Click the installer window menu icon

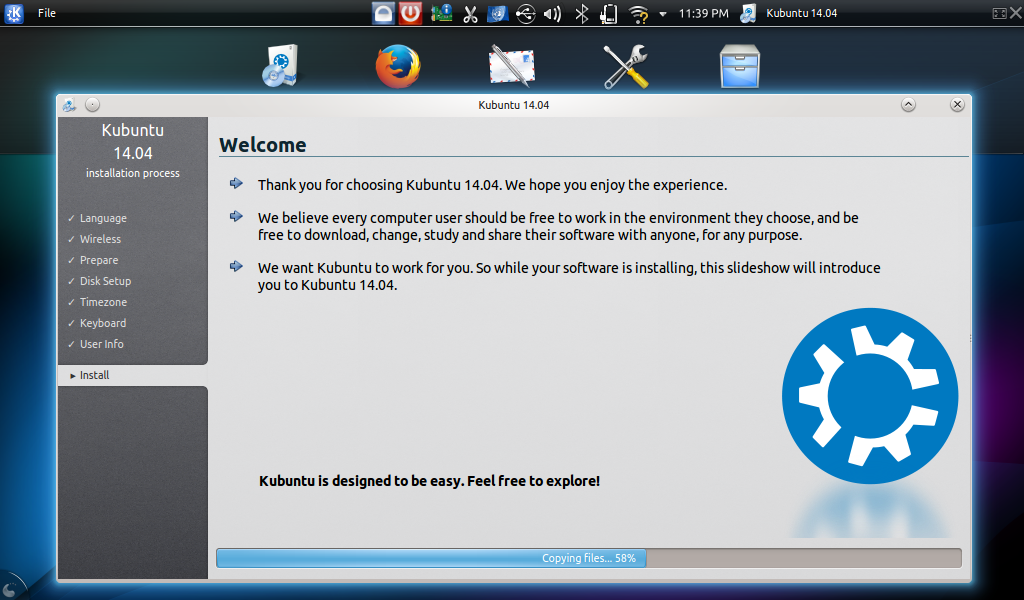point(69,104)
